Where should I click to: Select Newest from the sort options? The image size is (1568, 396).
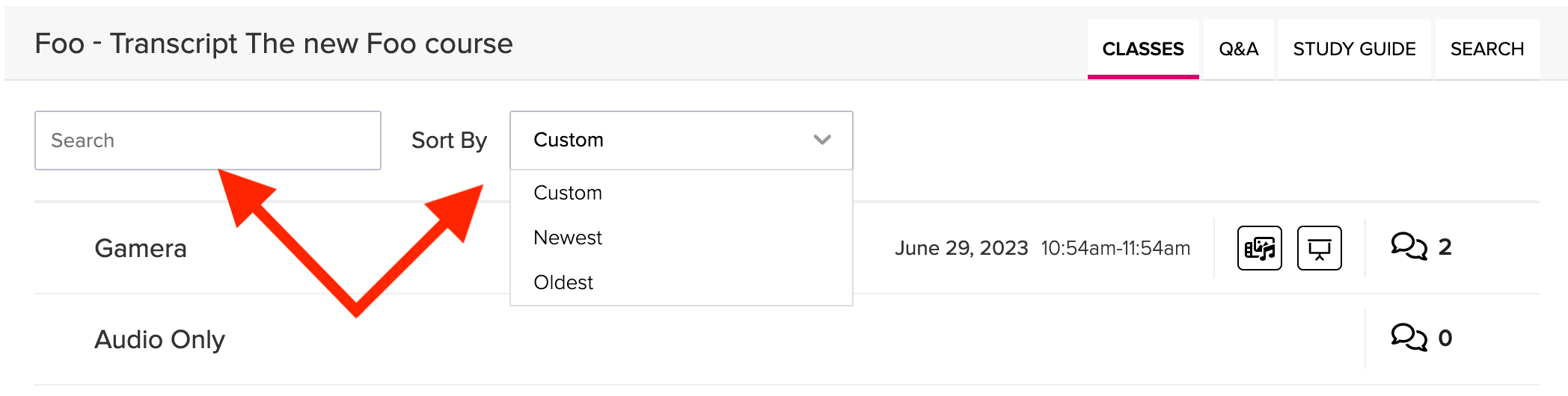568,238
